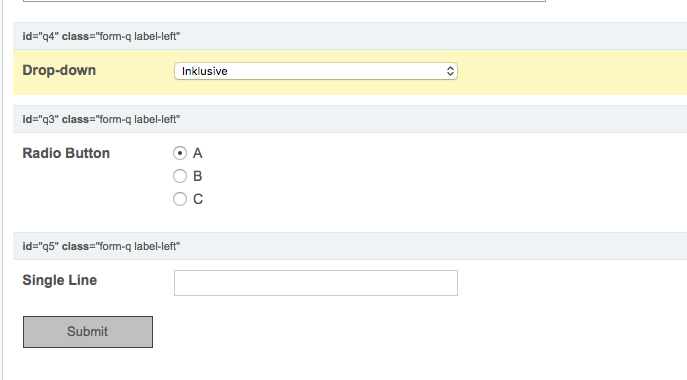Click the "Single Line" field label

click(60, 280)
